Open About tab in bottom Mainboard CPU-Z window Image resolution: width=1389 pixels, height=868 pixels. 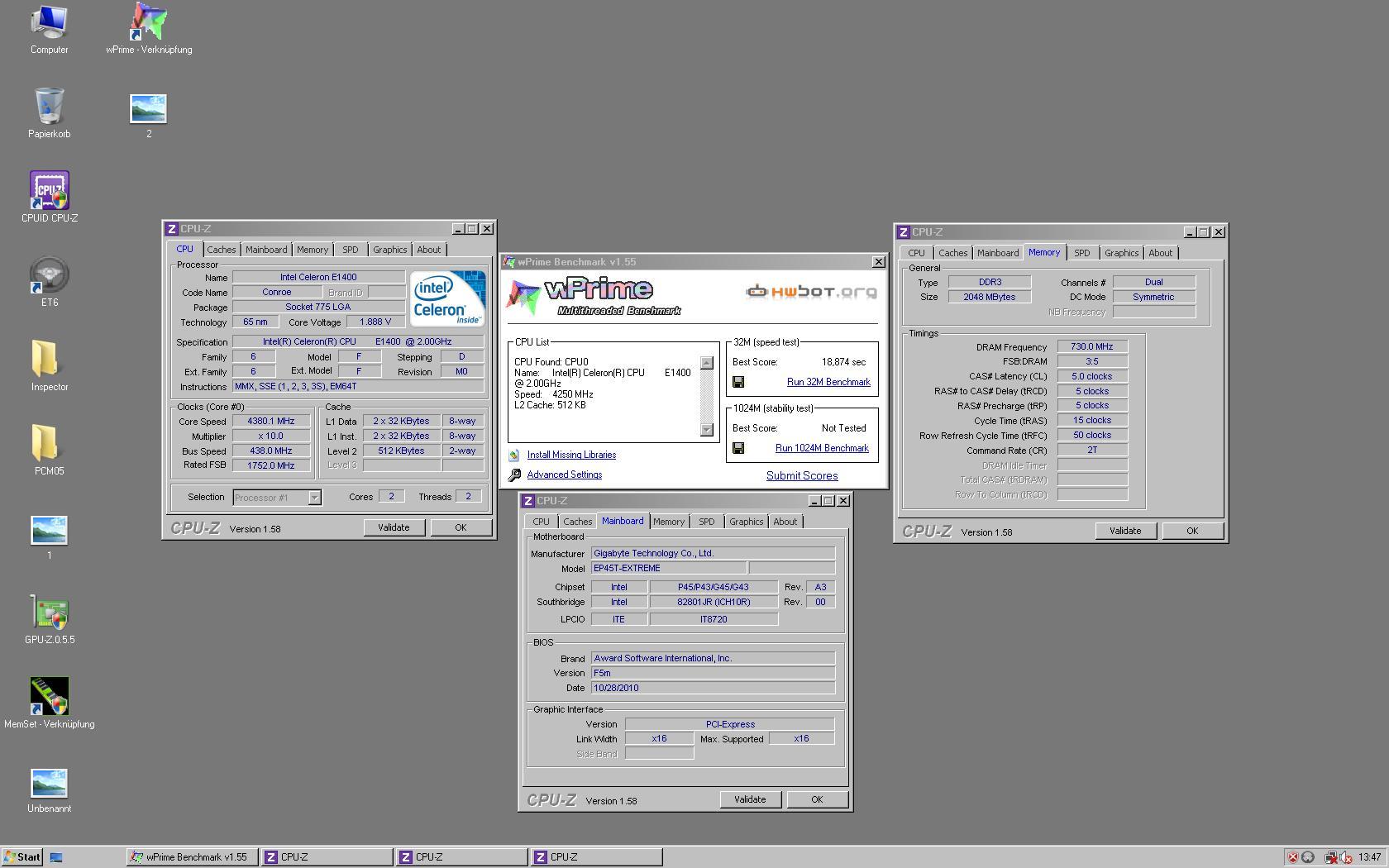[x=785, y=522]
